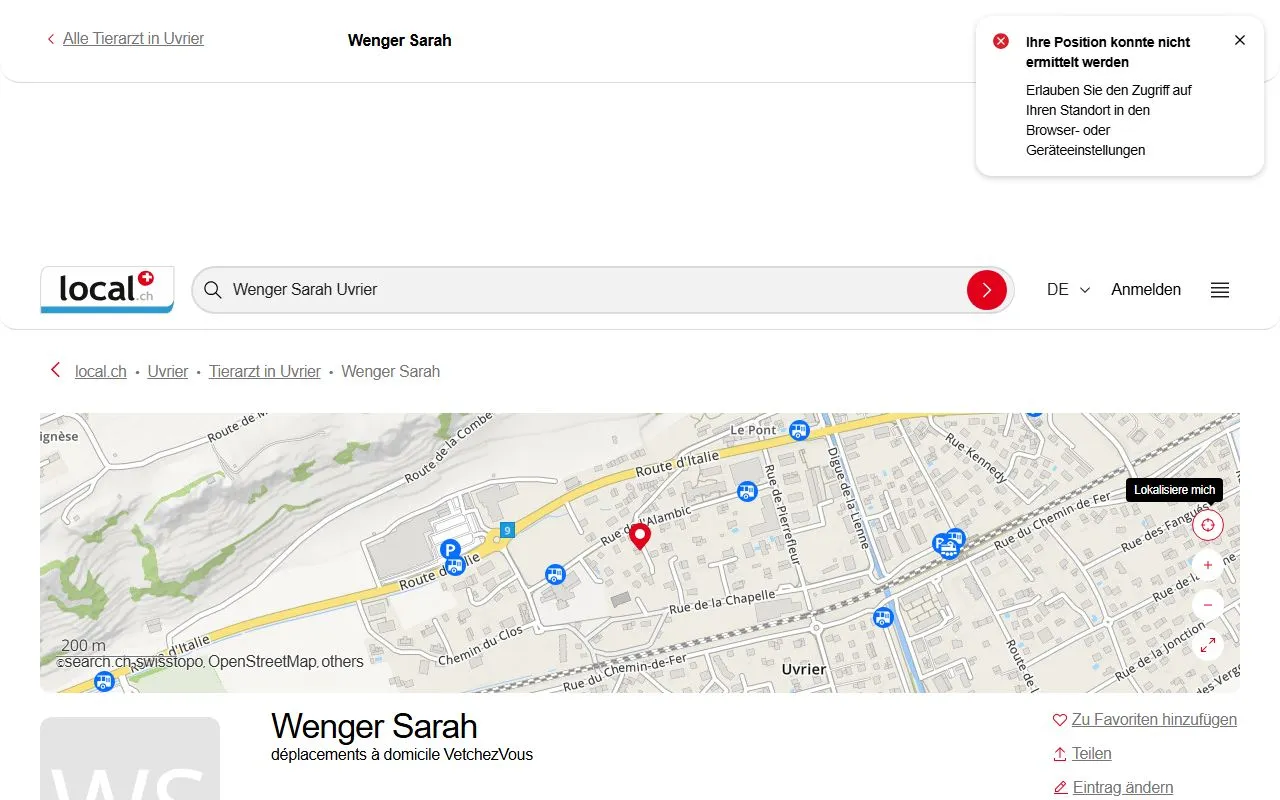This screenshot has height=800, width=1280.
Task: Go back via Alle Tierarzt in Uvrier link
Action: click(133, 38)
